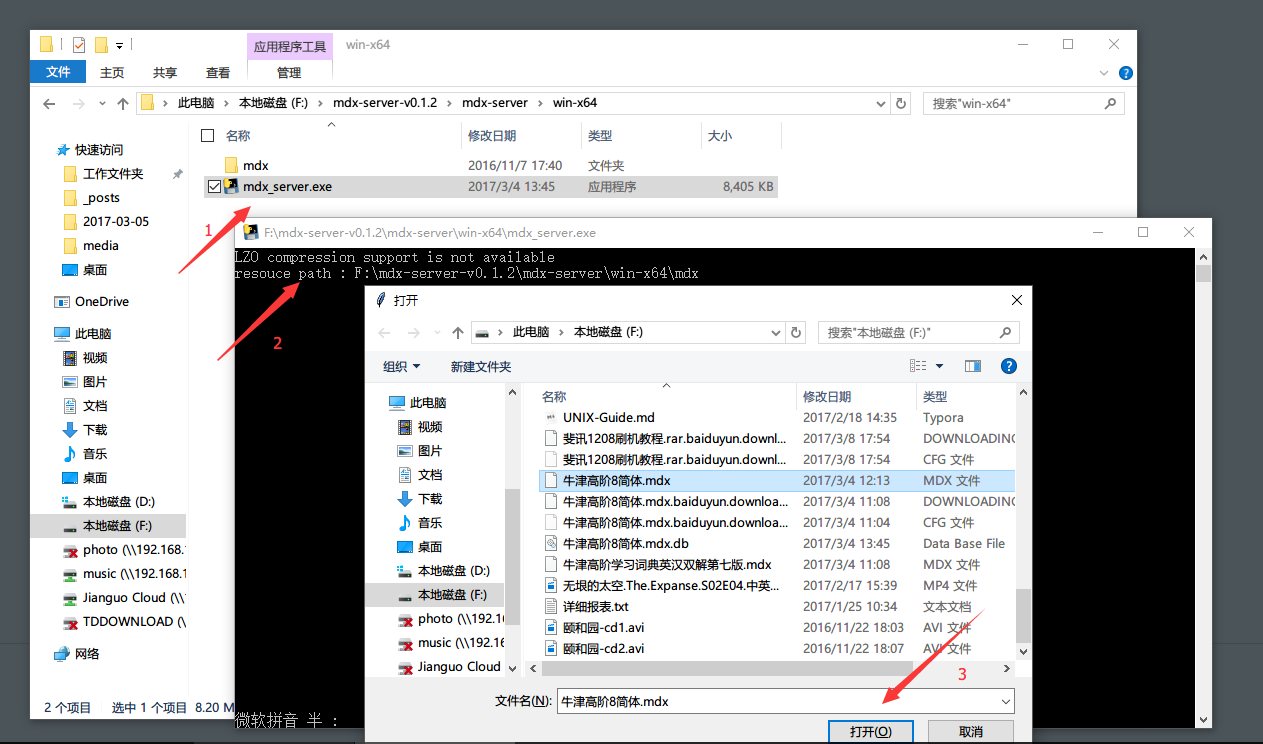Click the help icon in the Open dialog
This screenshot has width=1263, height=744.
[x=1009, y=367]
